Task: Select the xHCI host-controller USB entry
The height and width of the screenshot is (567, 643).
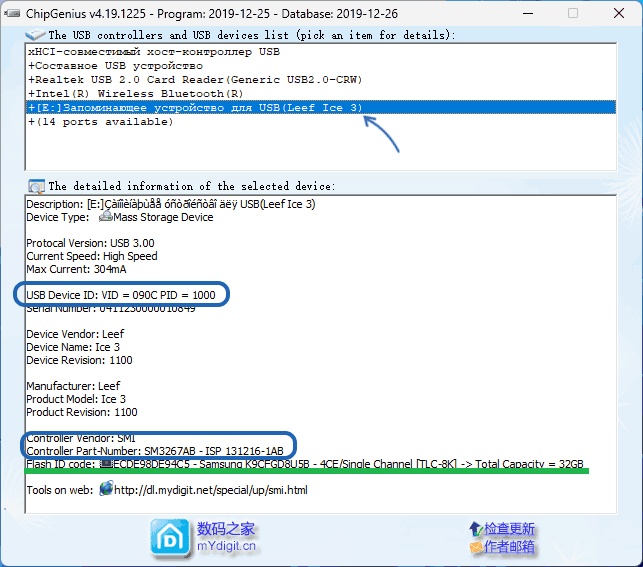Action: click(x=154, y=51)
